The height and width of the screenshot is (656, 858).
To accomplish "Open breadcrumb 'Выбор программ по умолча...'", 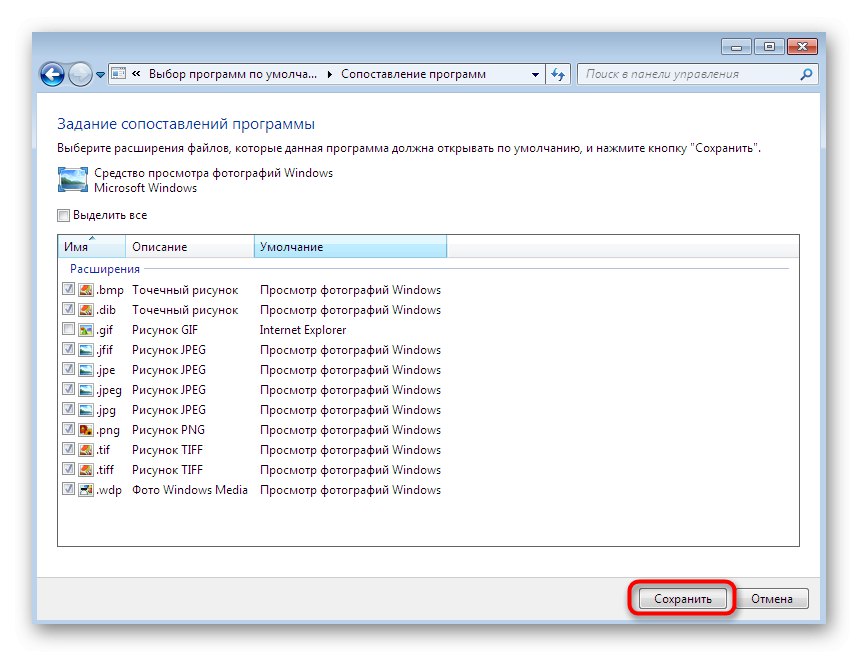I will click(x=233, y=74).
